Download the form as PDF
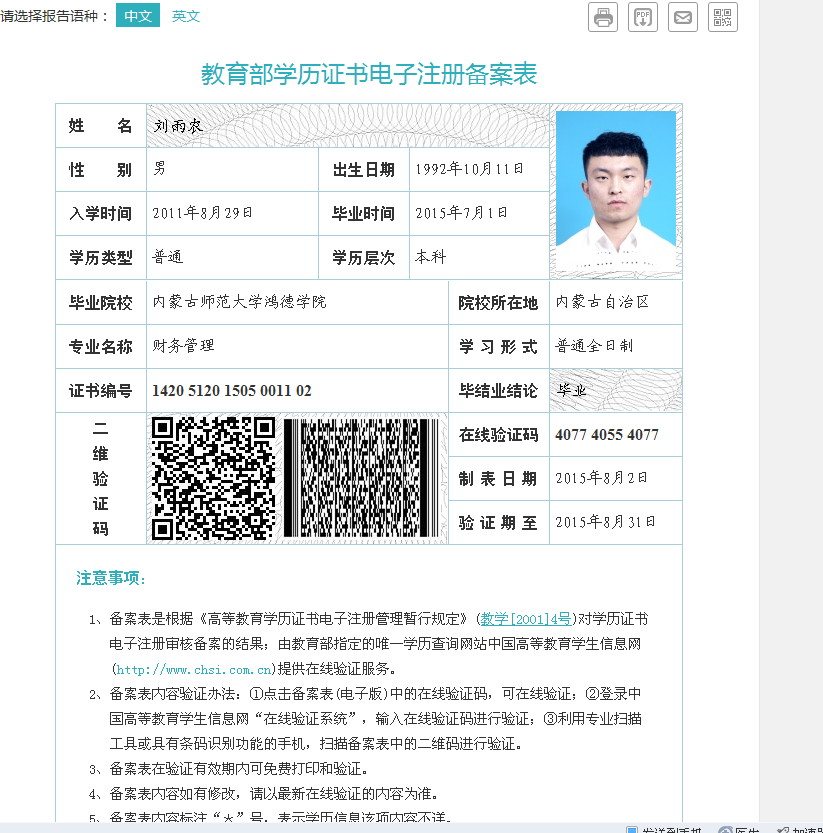This screenshot has height=833, width=823. pyautogui.click(x=643, y=17)
